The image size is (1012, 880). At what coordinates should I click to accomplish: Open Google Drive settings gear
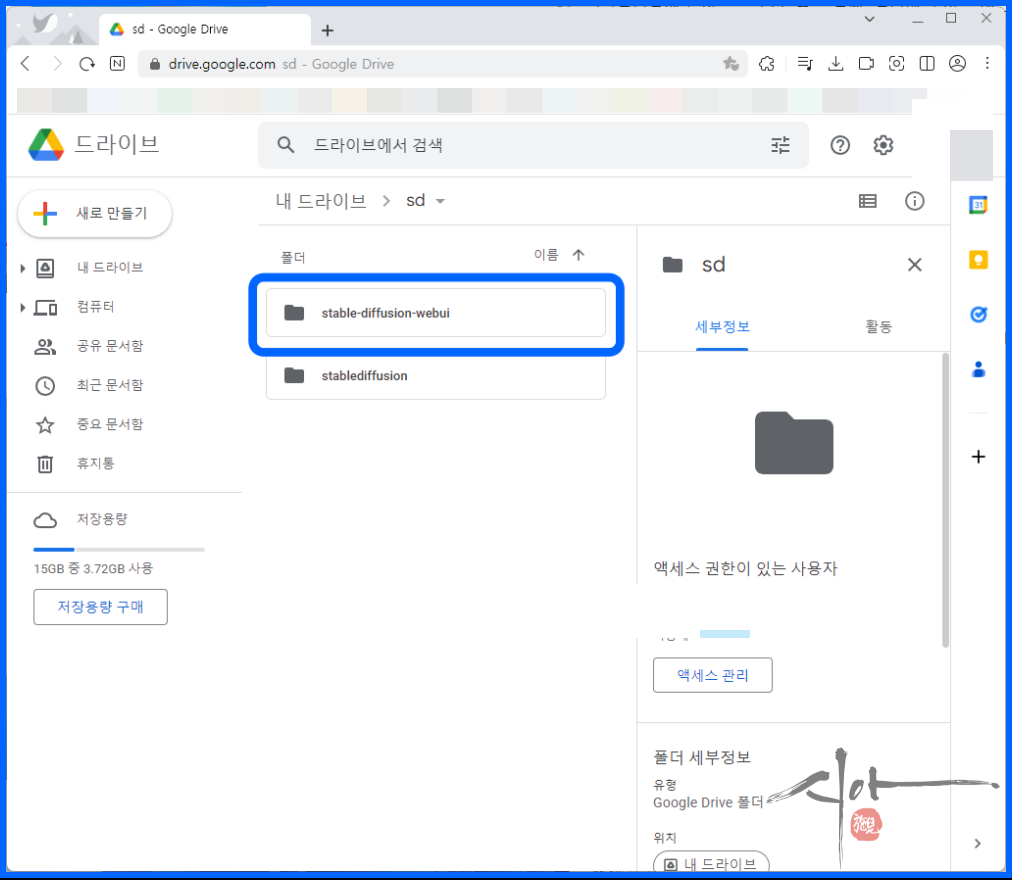tap(883, 145)
